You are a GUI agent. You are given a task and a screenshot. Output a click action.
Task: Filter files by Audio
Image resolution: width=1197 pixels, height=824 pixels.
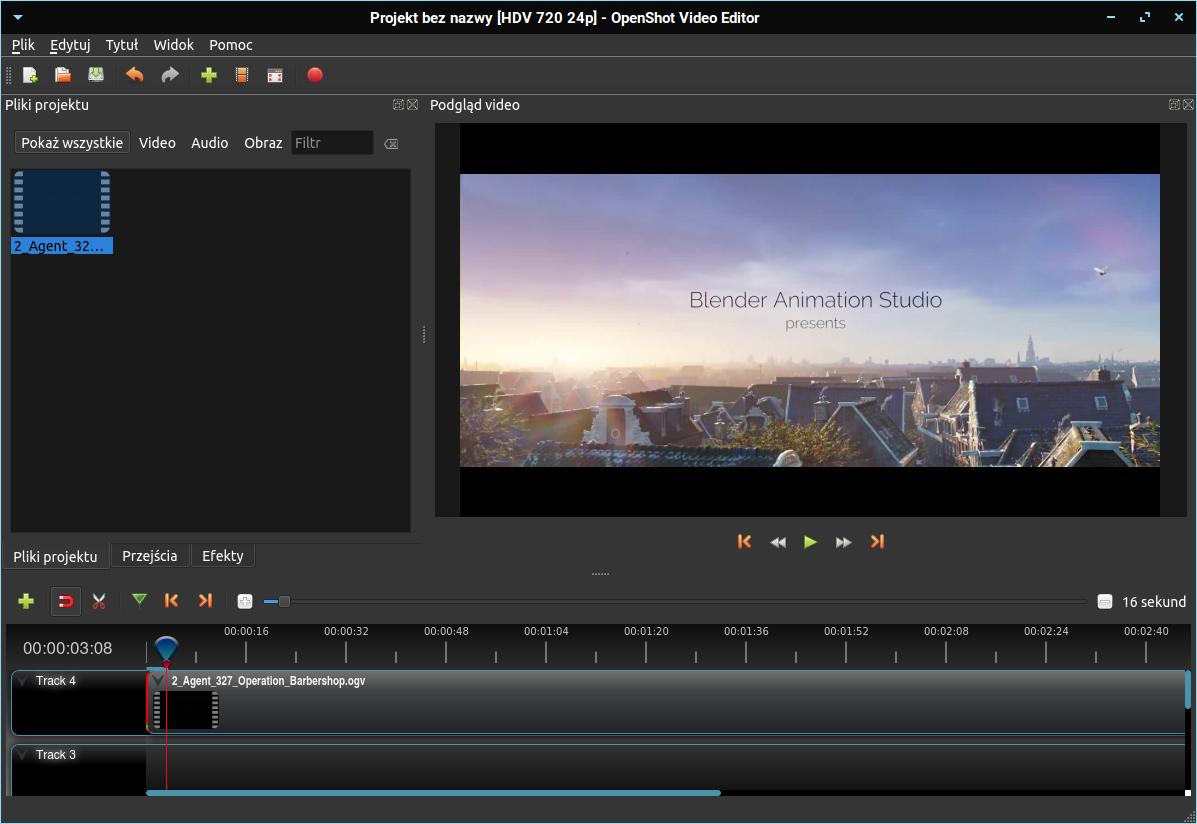click(x=209, y=143)
